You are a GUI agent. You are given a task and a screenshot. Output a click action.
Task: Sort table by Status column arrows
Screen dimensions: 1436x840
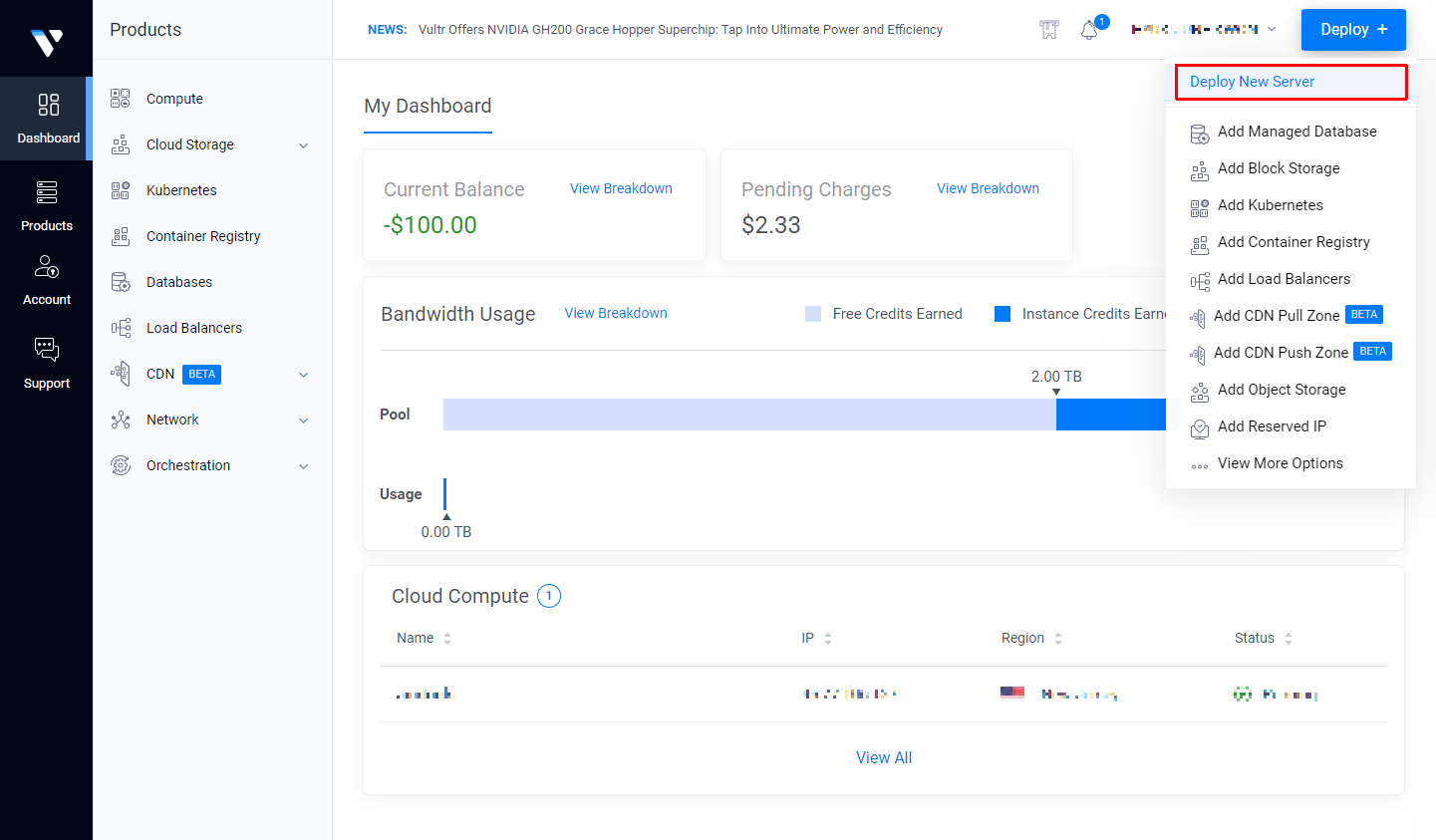click(1289, 639)
